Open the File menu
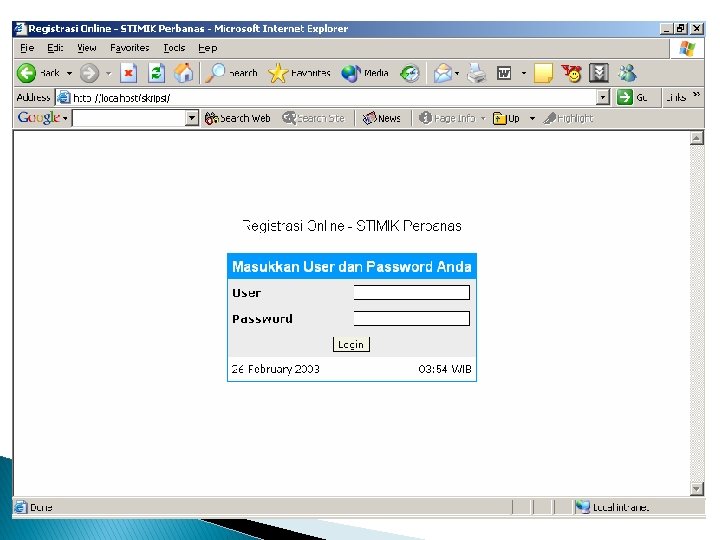Screen dimensions: 720x540 tap(27, 48)
